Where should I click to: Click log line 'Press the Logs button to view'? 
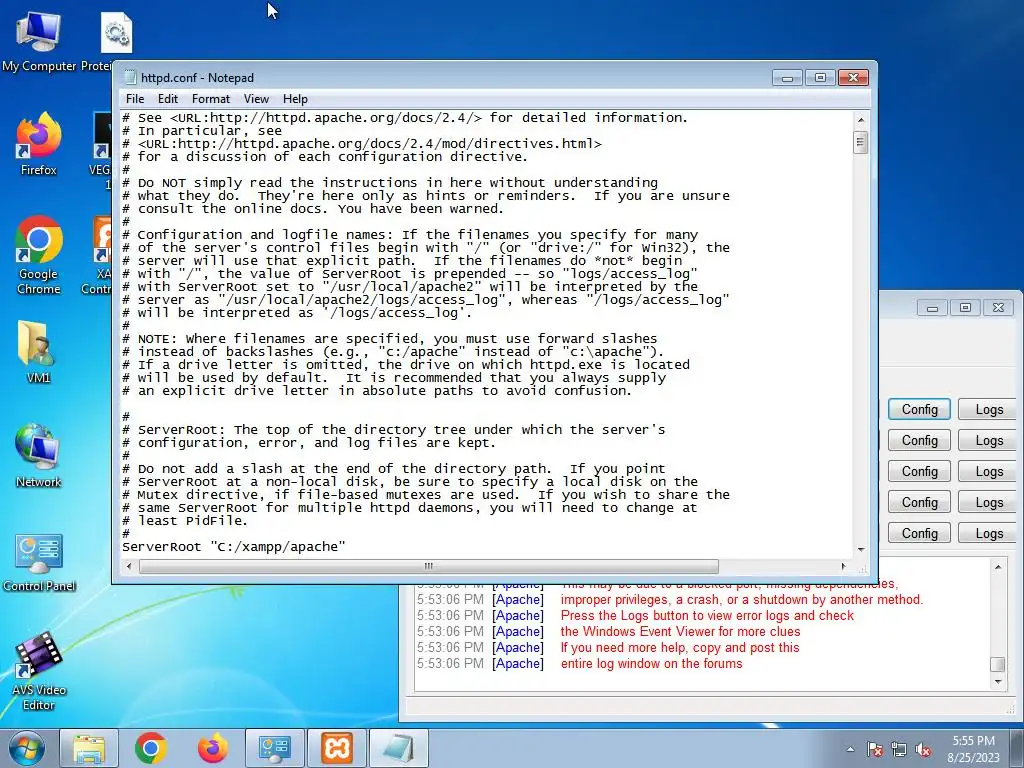click(x=707, y=615)
